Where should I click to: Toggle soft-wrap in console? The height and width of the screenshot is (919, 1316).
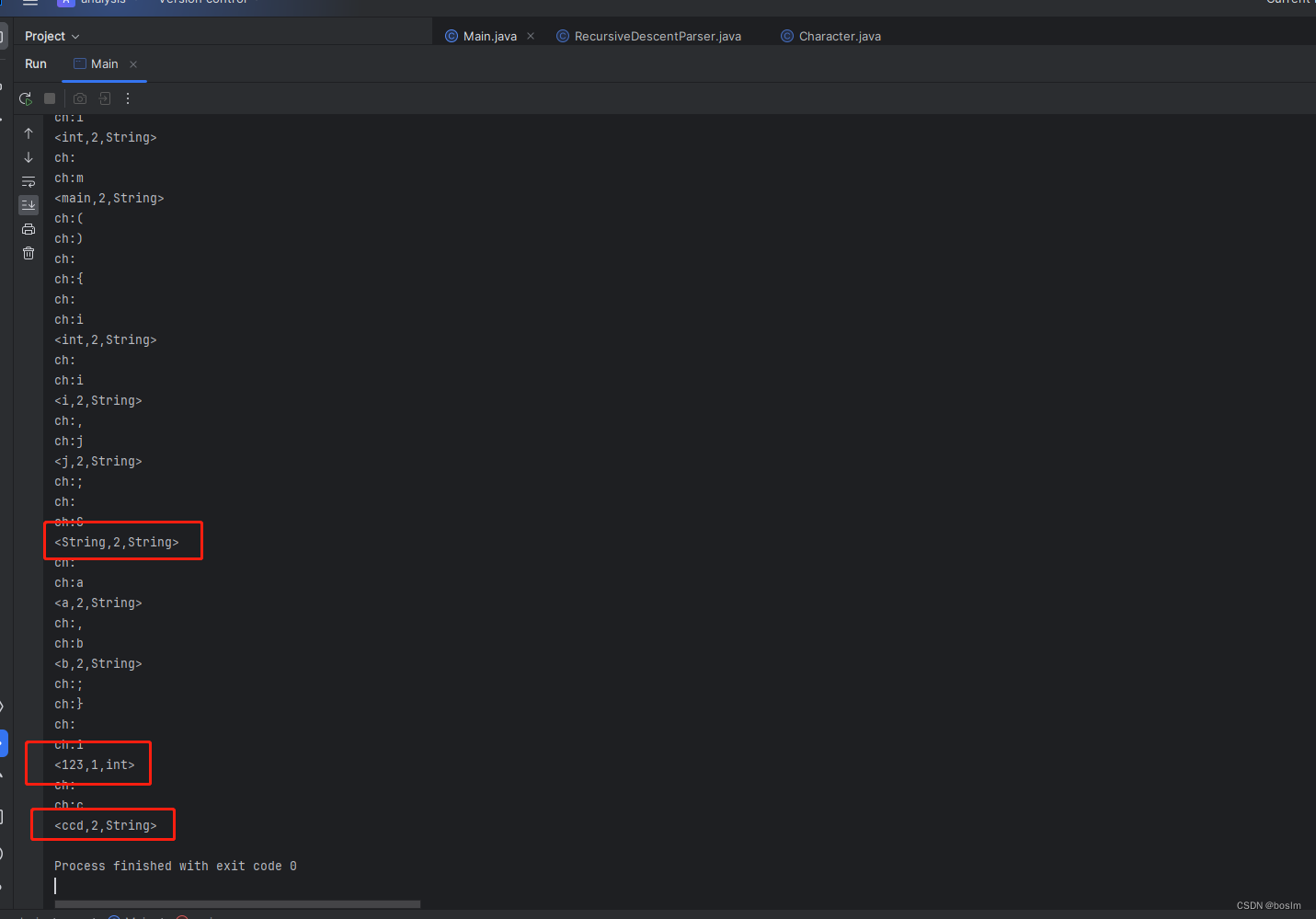point(29,181)
